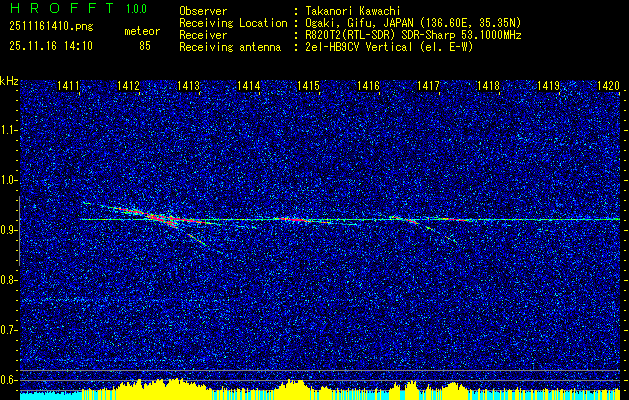Viewport: 629px width, 400px height.
Task: Click the 1415 time marker
Action: [x=308, y=85]
